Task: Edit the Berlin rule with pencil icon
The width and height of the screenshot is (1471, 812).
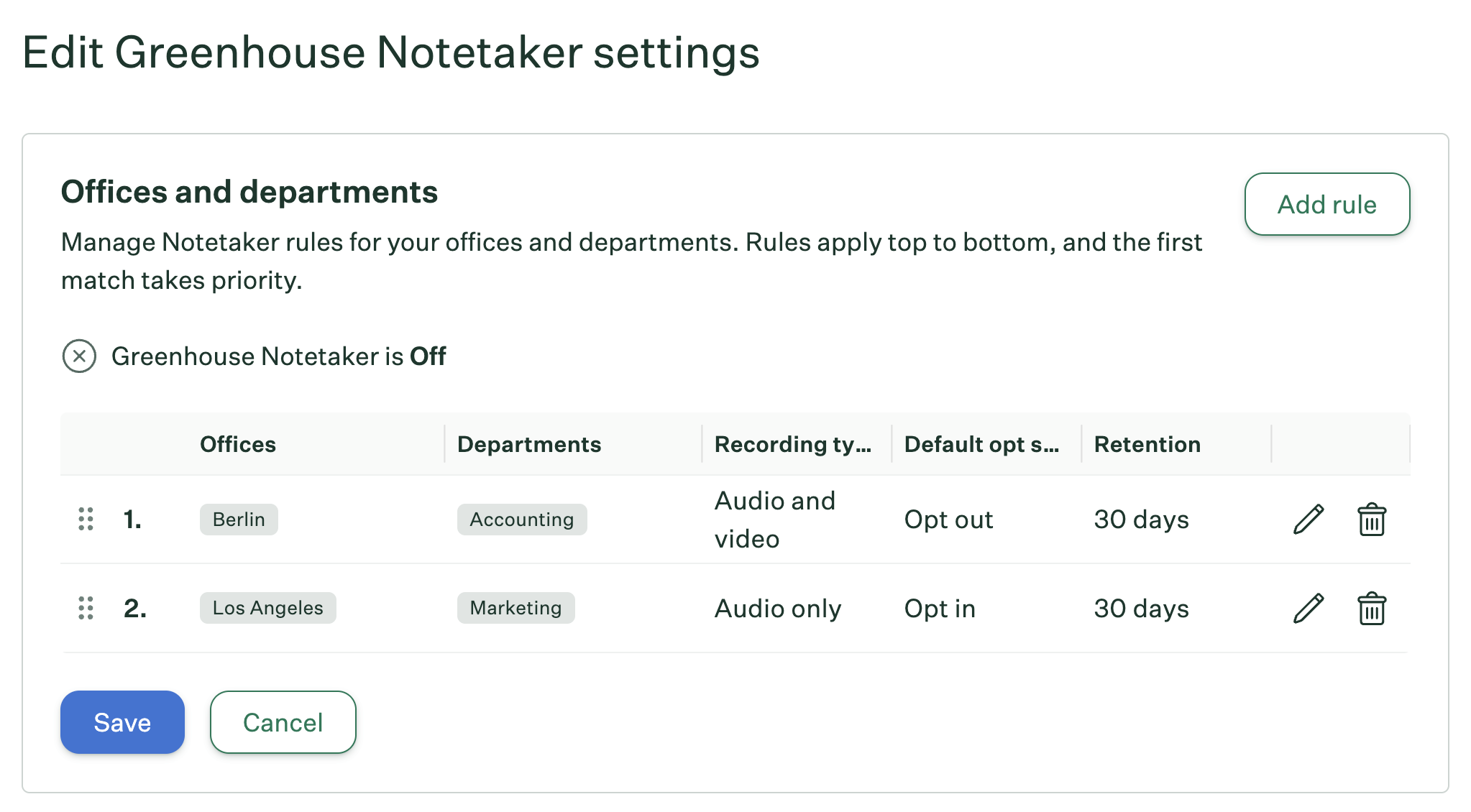Action: click(1309, 520)
